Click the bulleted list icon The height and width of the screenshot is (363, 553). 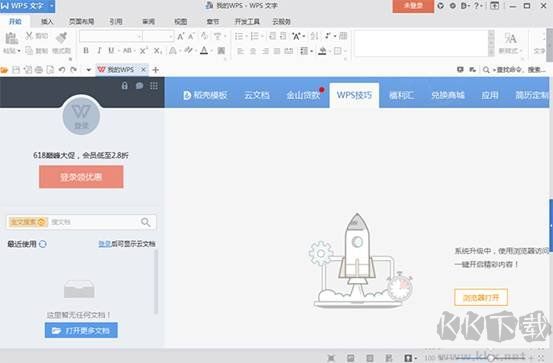click(x=239, y=36)
